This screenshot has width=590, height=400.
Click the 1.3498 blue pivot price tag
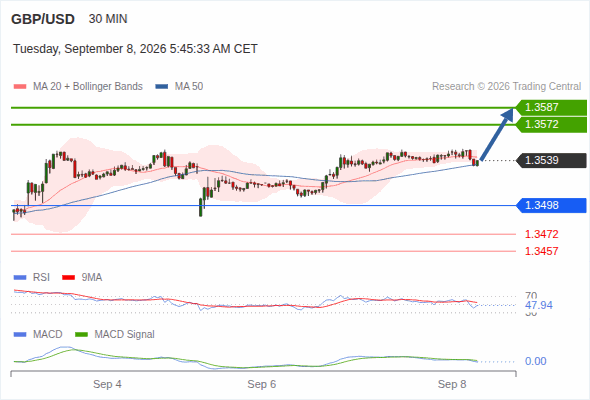(x=551, y=205)
